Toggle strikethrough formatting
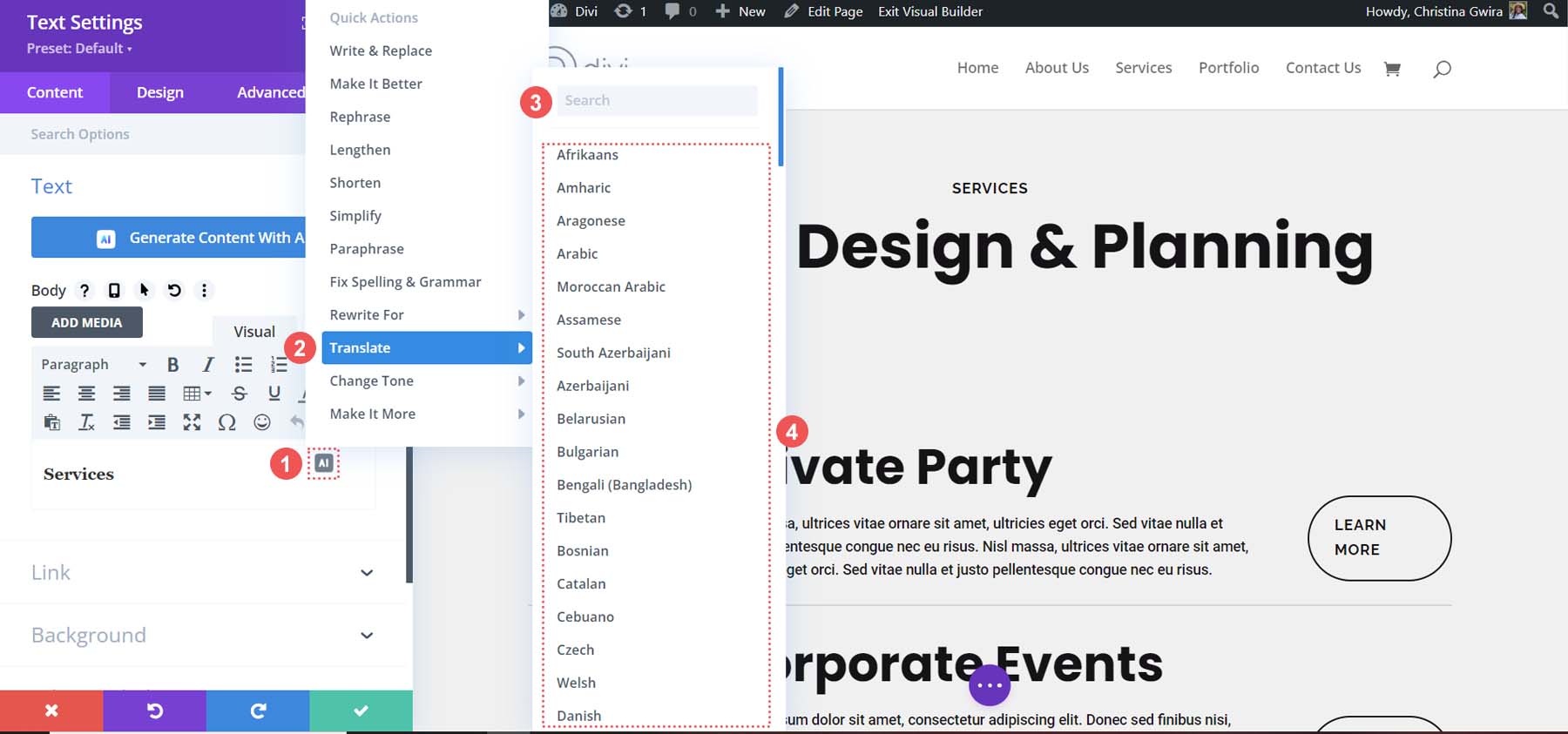The width and height of the screenshot is (1568, 734). [240, 394]
